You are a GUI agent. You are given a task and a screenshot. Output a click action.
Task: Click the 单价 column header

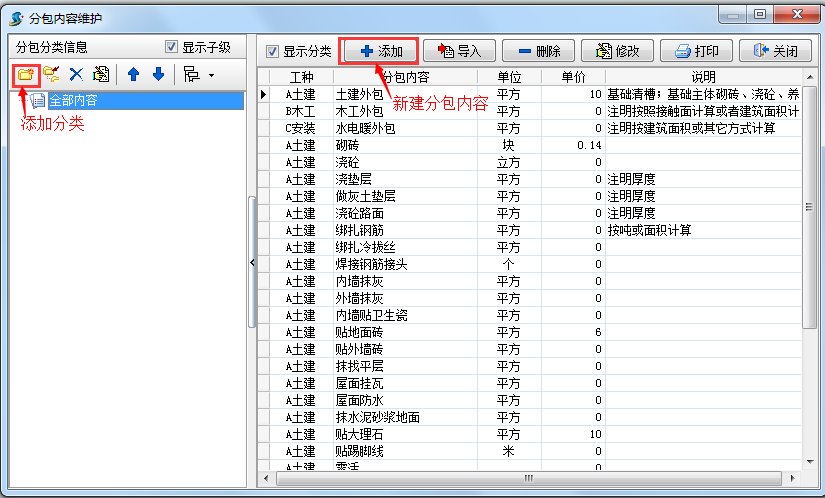click(x=573, y=76)
